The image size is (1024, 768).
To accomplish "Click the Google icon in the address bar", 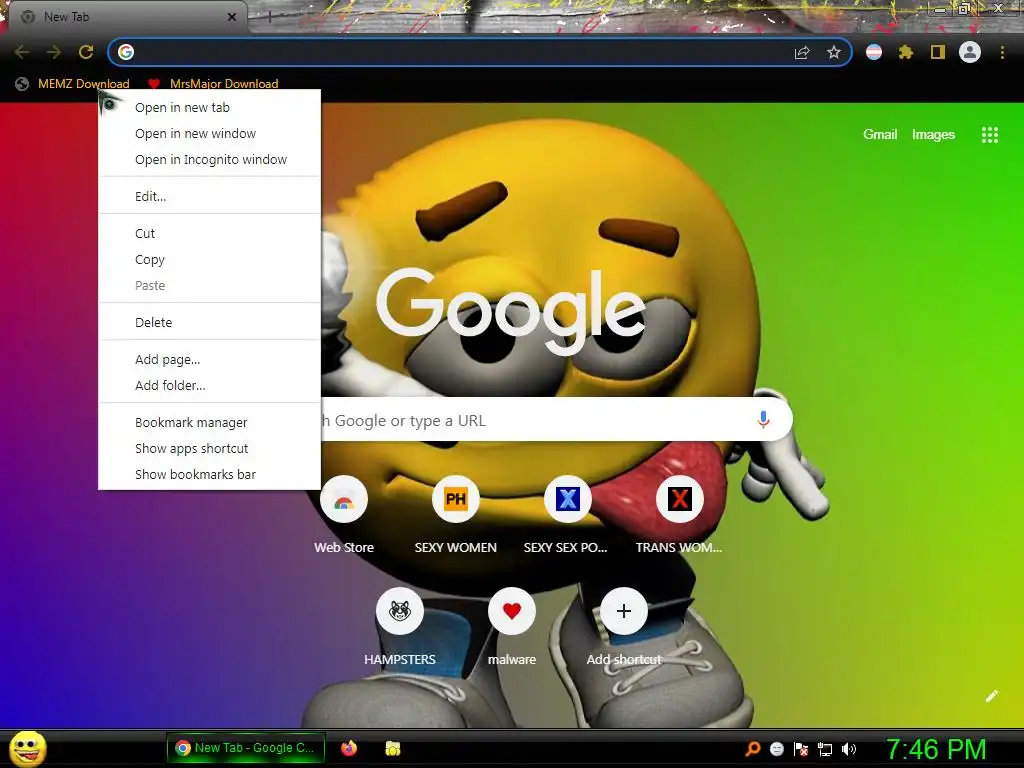I will point(126,52).
